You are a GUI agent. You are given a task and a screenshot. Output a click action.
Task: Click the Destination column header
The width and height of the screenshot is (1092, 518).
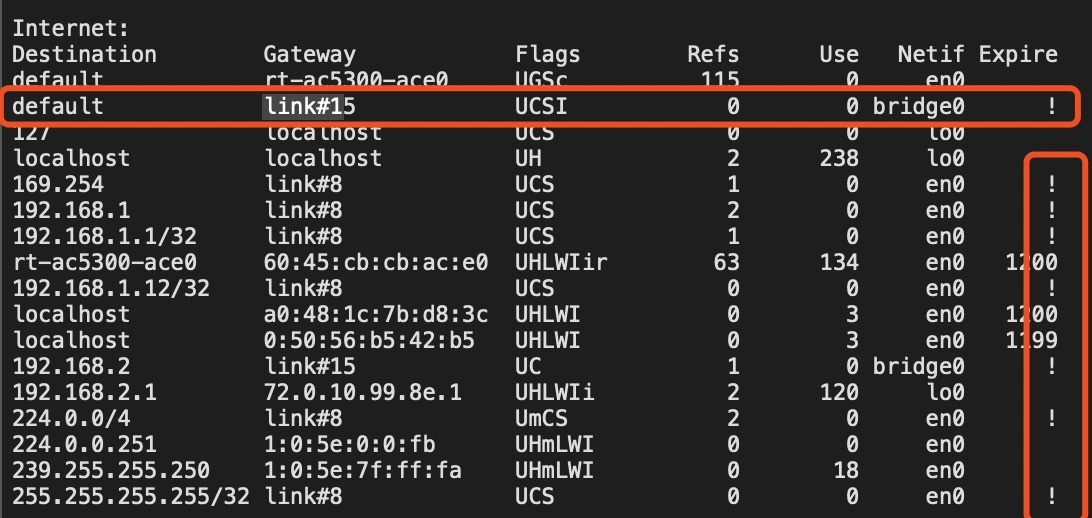point(84,54)
